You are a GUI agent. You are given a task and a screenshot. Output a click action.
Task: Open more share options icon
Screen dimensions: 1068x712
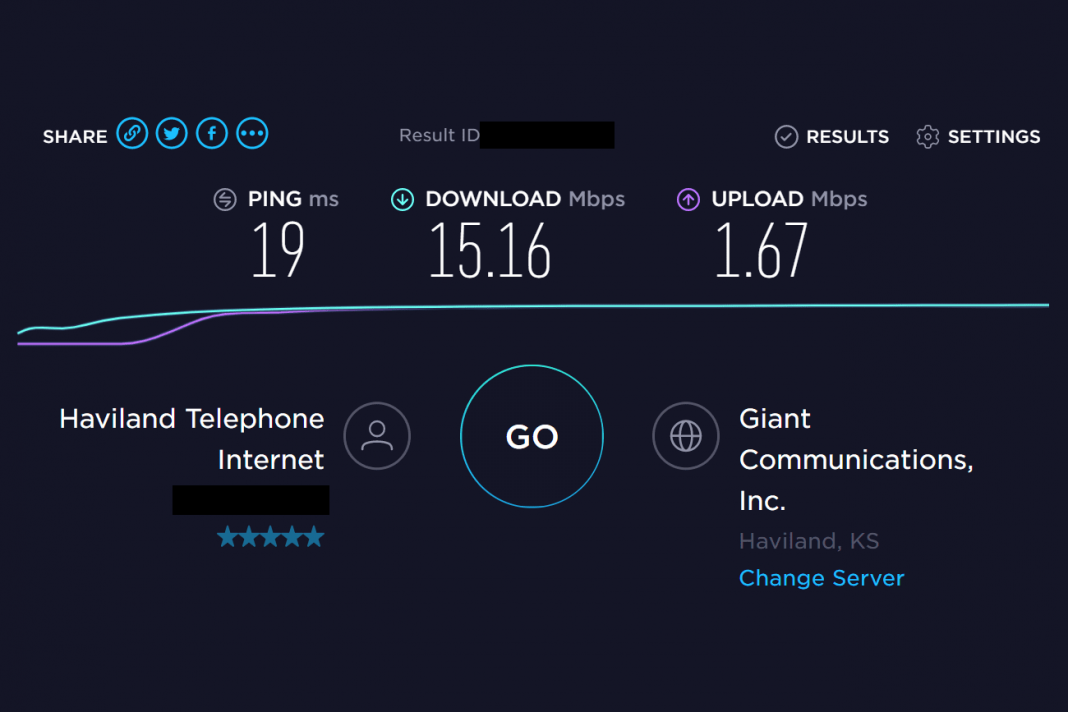click(252, 133)
